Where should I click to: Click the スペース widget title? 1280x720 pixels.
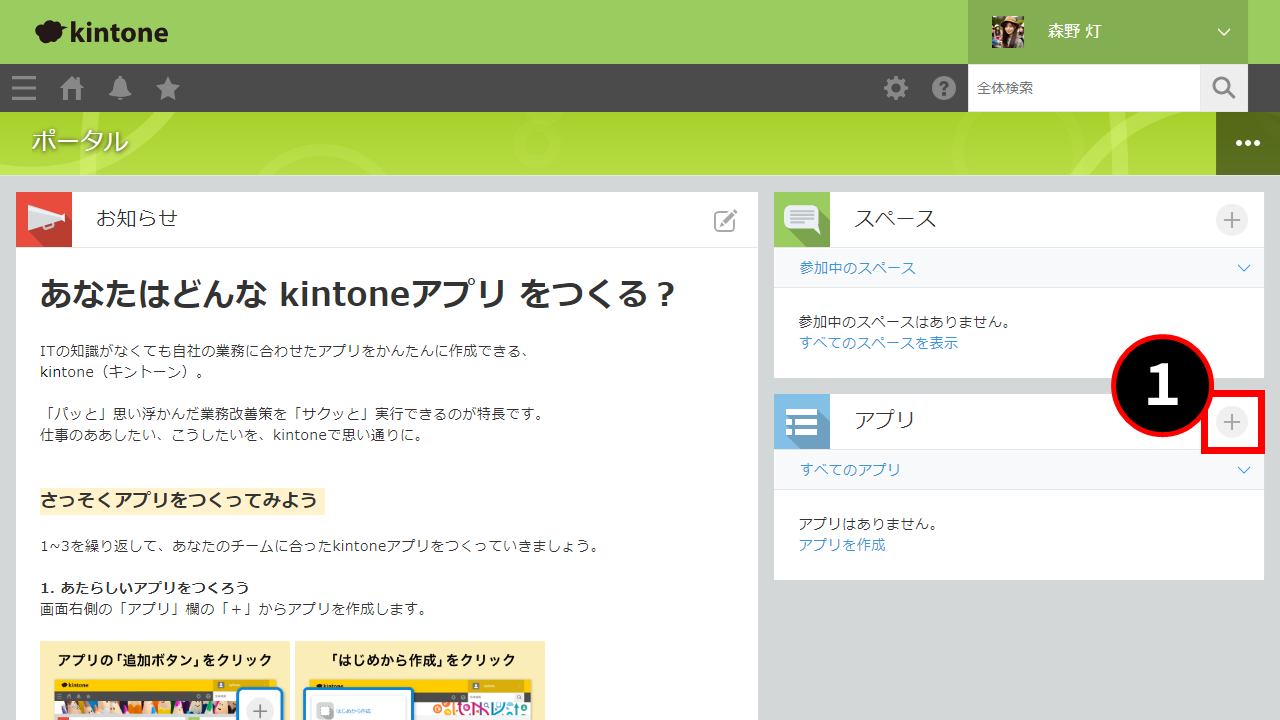click(895, 219)
